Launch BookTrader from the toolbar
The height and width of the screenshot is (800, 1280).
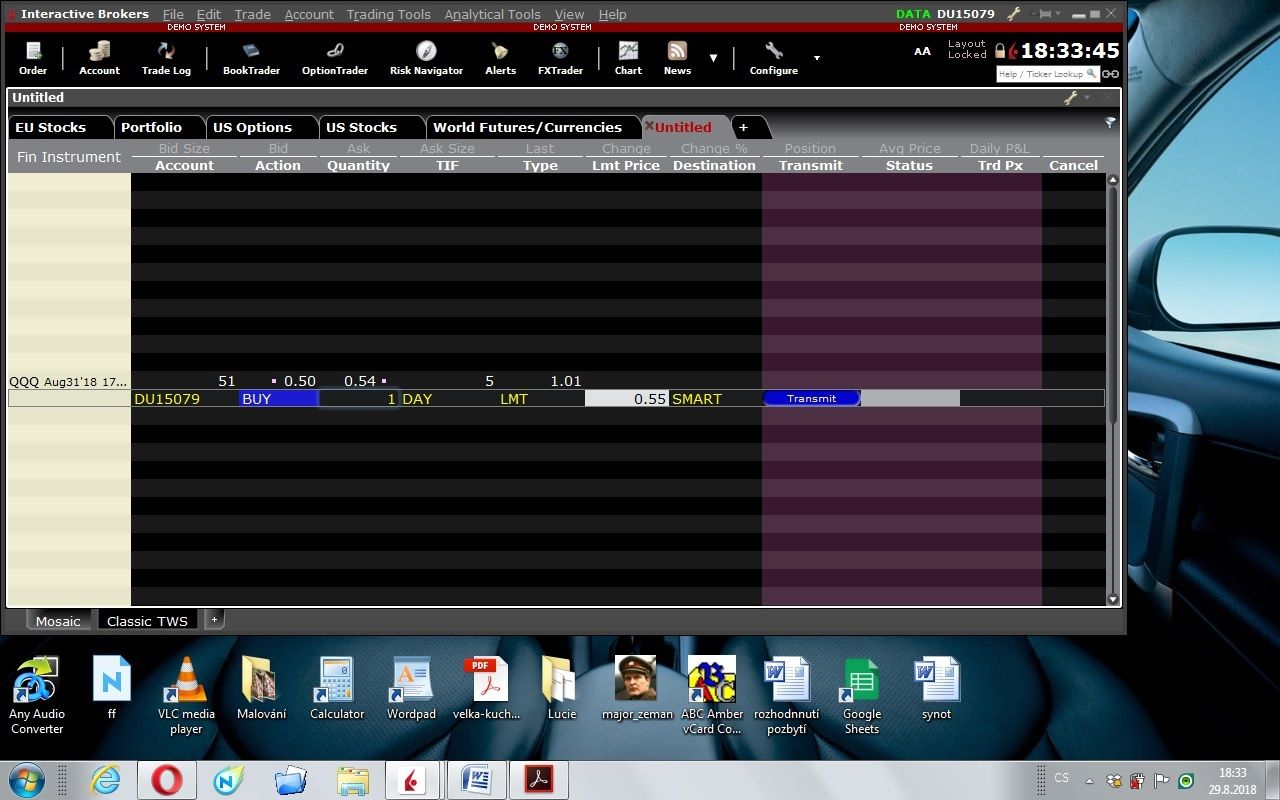tap(251, 58)
